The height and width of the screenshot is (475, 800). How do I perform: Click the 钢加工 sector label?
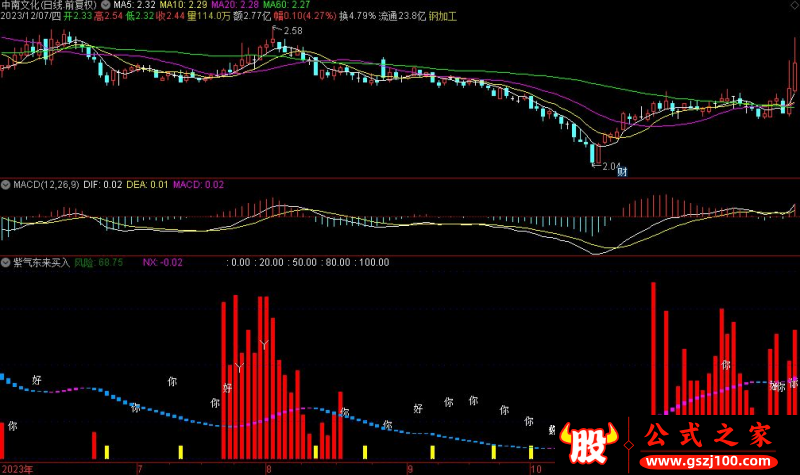(442, 16)
